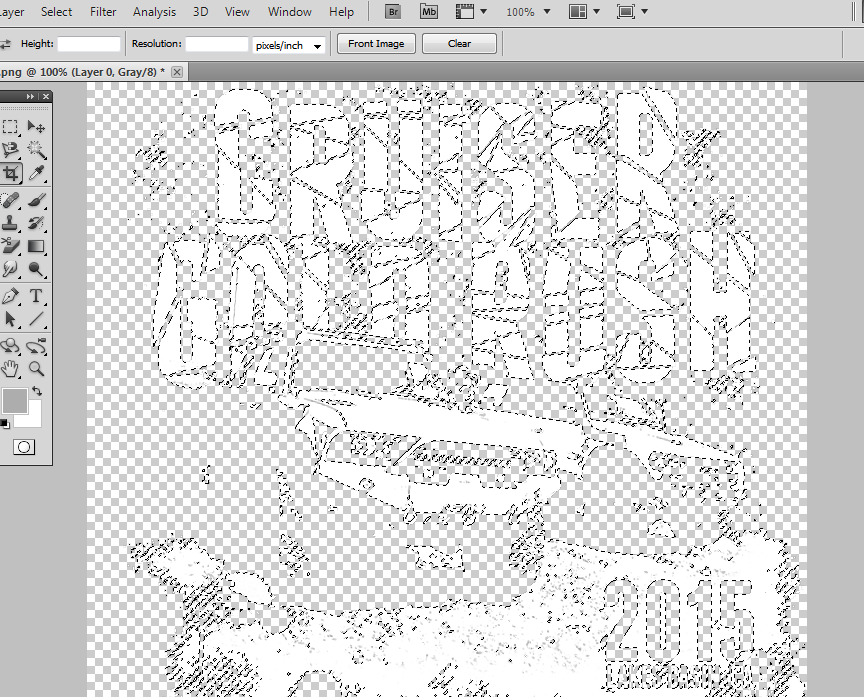The height and width of the screenshot is (697, 864).
Task: Select the Crop tool
Action: click(x=10, y=174)
